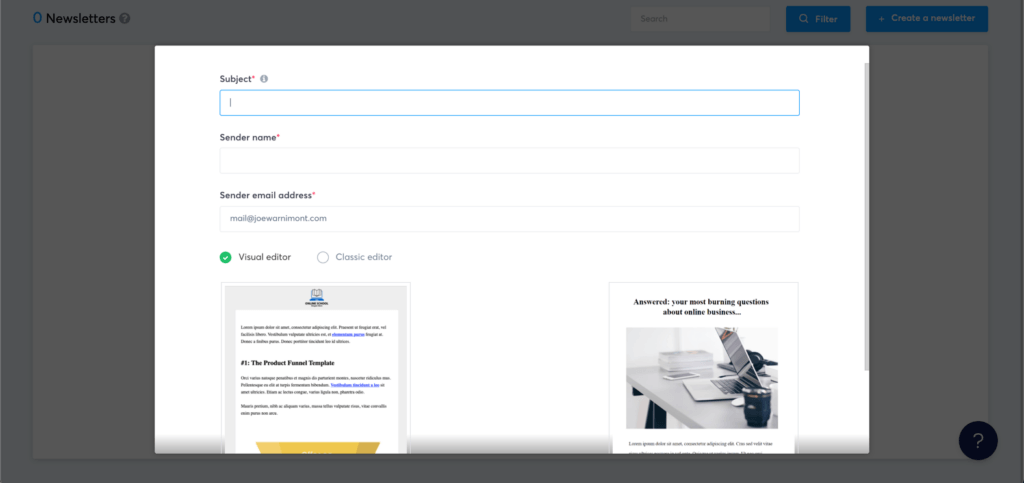Click the Classic editor label text

[x=363, y=257]
